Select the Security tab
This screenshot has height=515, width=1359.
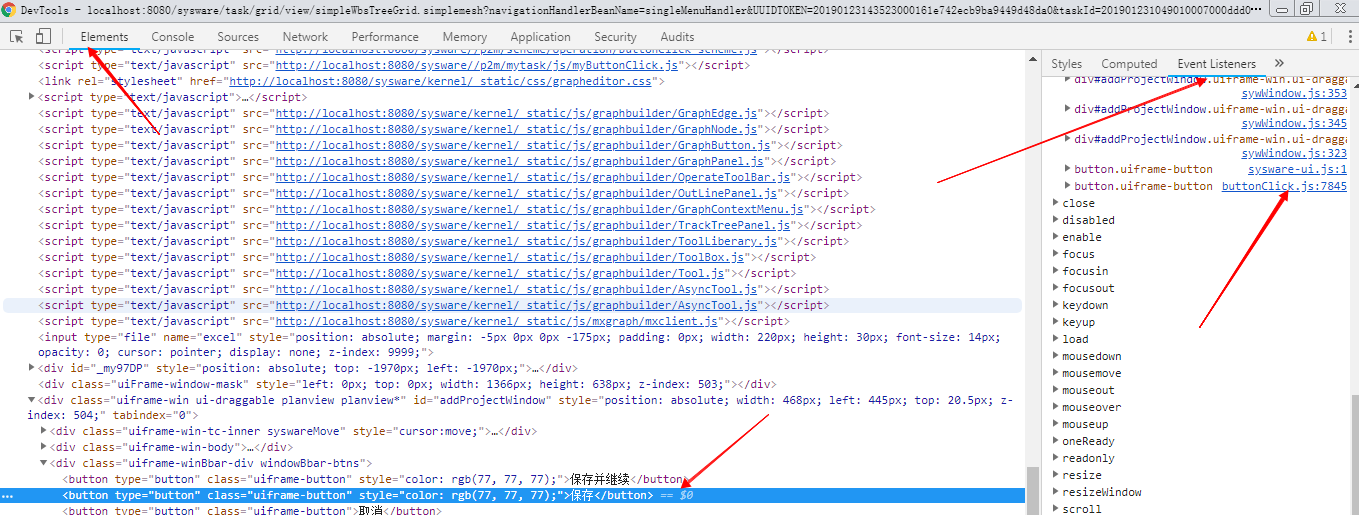coord(615,37)
